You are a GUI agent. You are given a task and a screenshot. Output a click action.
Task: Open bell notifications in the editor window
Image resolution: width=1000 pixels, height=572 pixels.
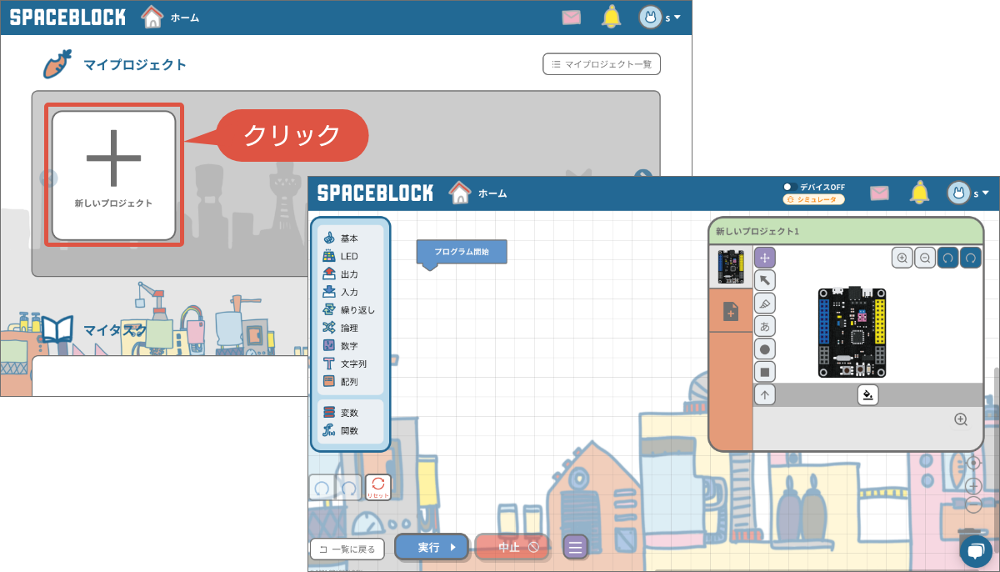pos(919,192)
